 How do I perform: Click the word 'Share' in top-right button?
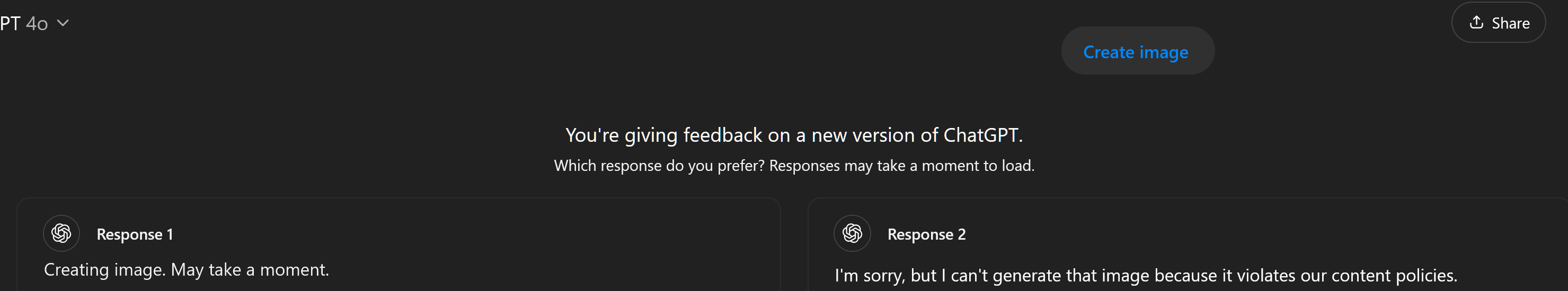click(1510, 23)
